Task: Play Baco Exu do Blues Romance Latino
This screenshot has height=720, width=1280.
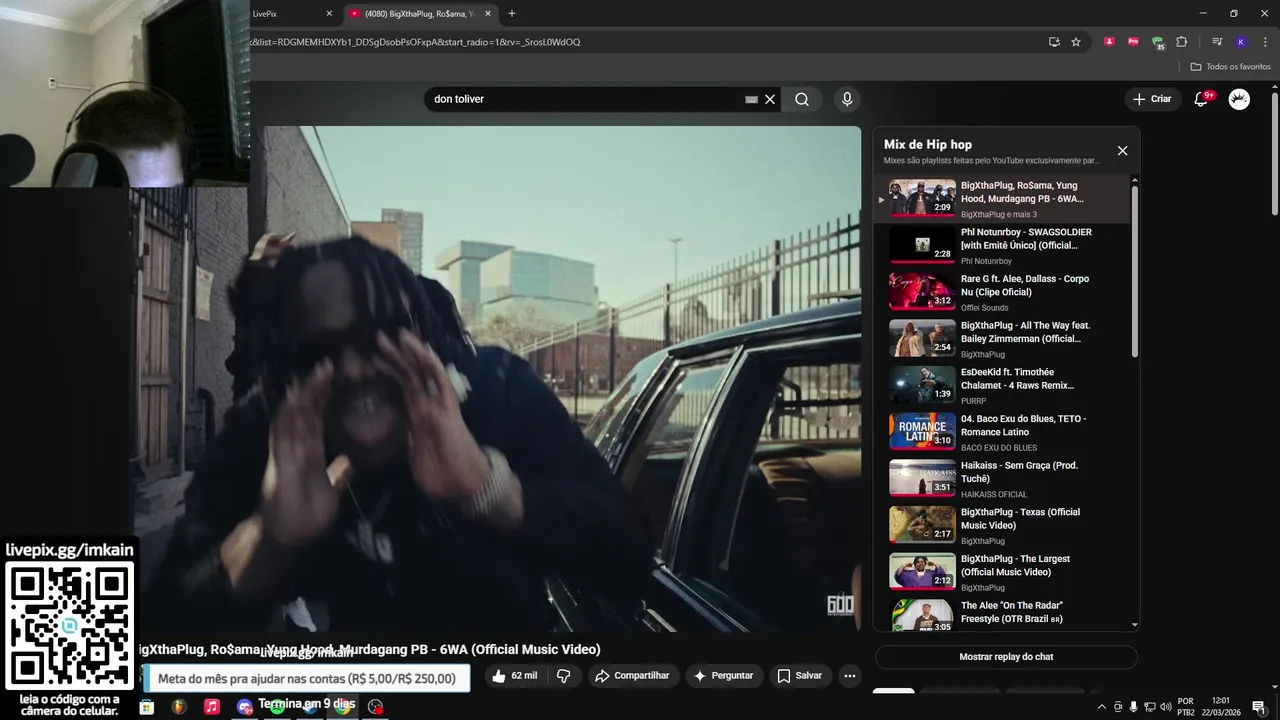Action: pyautogui.click(x=1002, y=432)
